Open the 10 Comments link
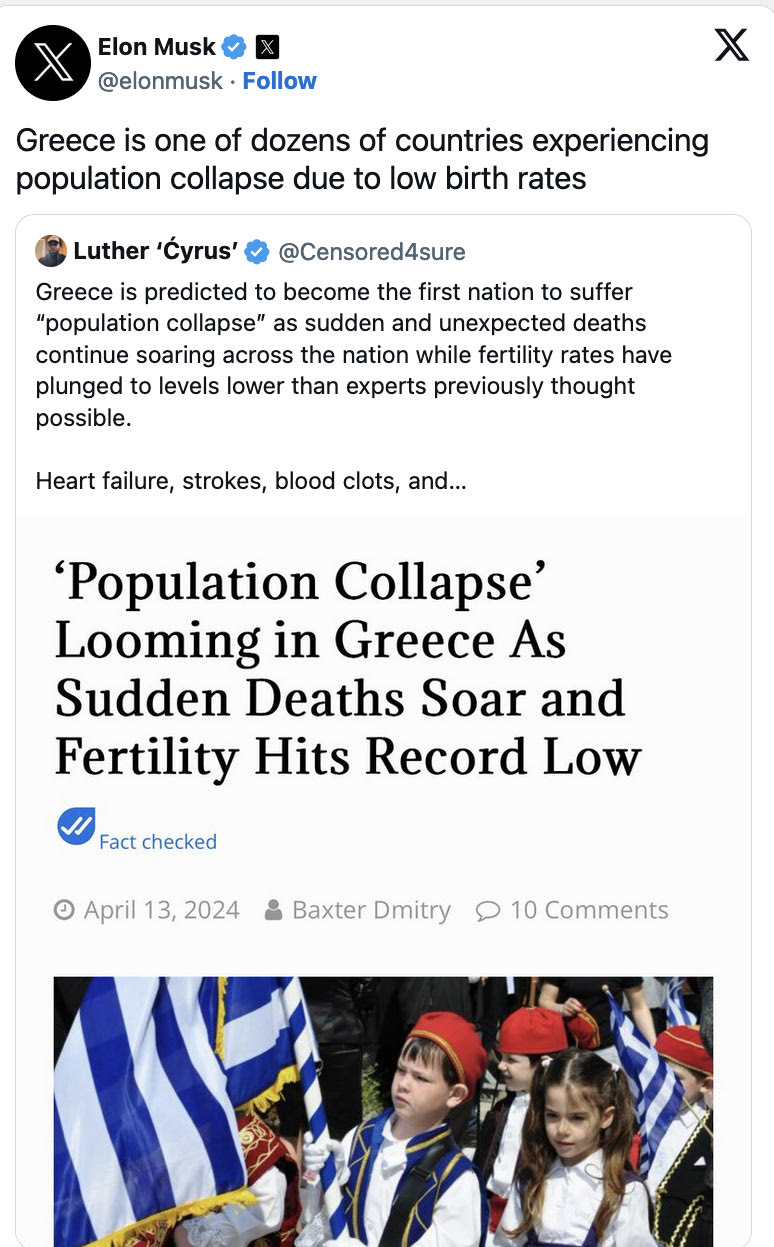The image size is (774, 1247). [x=589, y=910]
